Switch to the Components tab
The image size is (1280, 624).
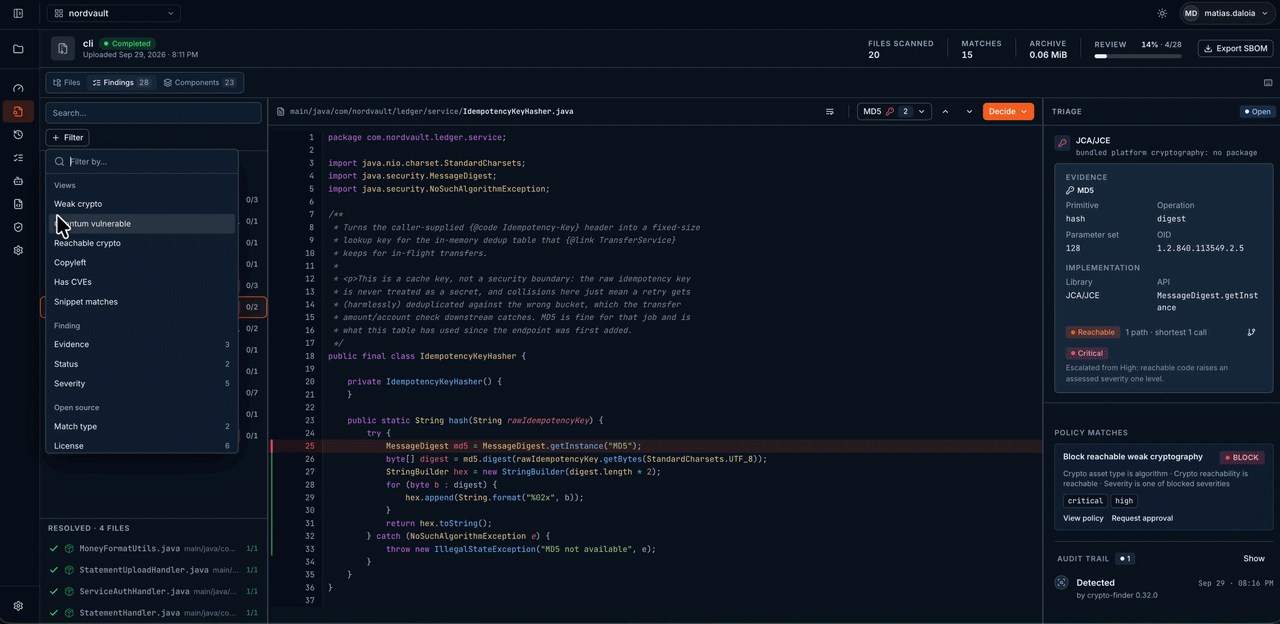pos(200,83)
